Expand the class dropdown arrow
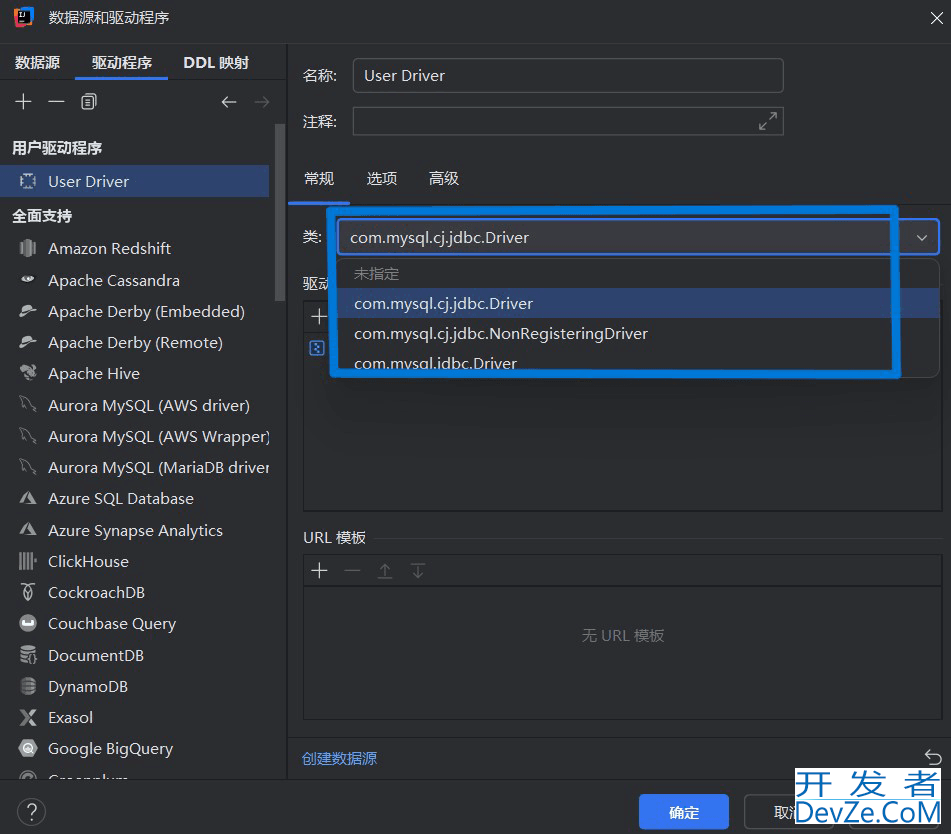 click(x=921, y=238)
